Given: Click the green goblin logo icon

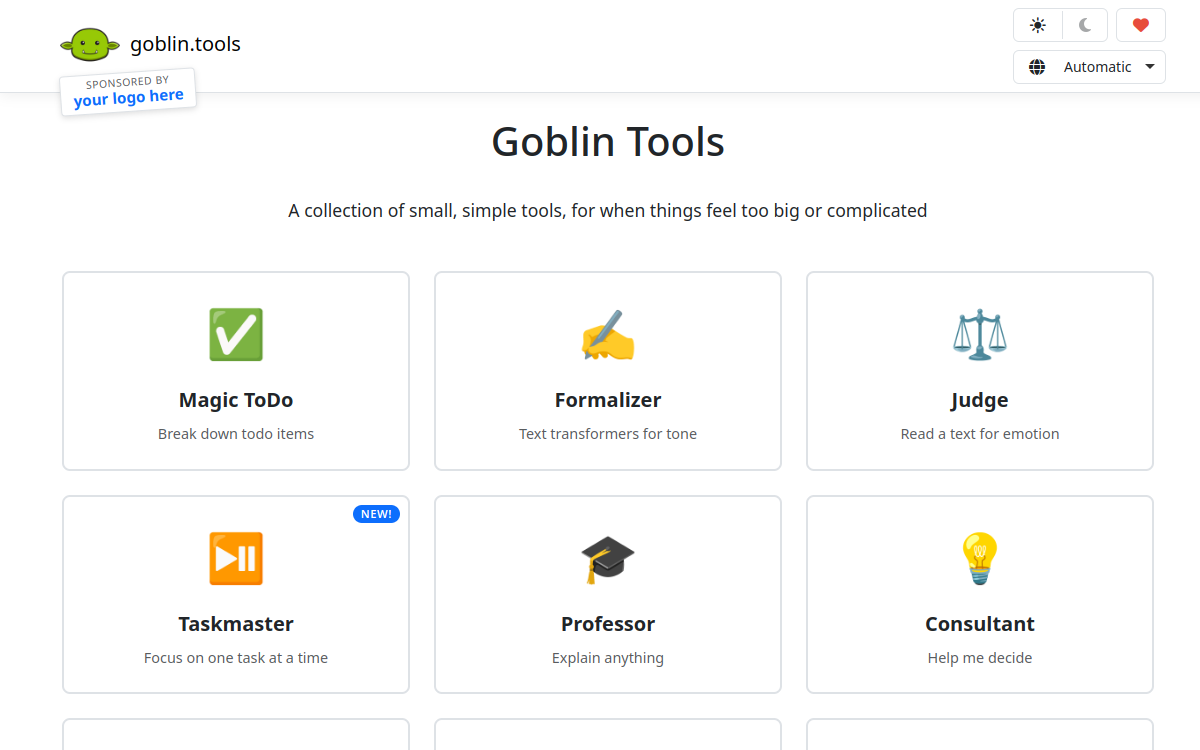Looking at the screenshot, I should point(90,44).
